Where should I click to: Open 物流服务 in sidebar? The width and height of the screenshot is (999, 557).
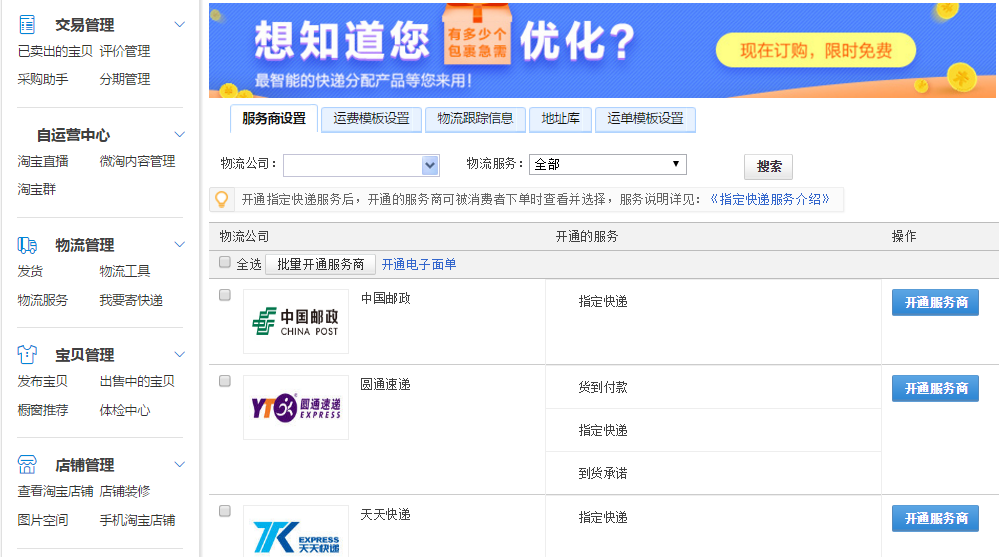tap(43, 300)
